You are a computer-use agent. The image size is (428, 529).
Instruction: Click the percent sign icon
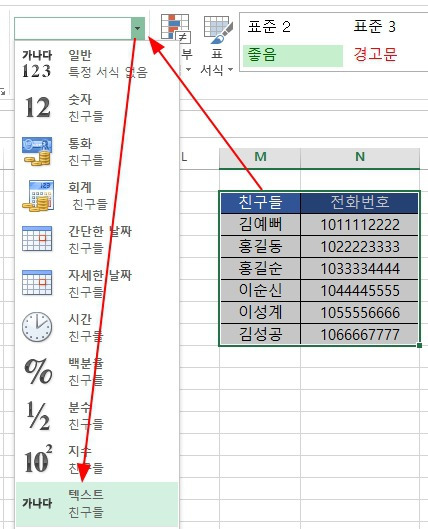[x=38, y=371]
